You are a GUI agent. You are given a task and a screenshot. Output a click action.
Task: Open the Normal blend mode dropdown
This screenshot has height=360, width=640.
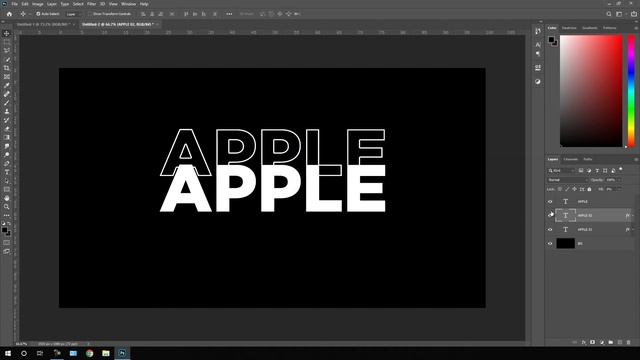[x=567, y=180]
